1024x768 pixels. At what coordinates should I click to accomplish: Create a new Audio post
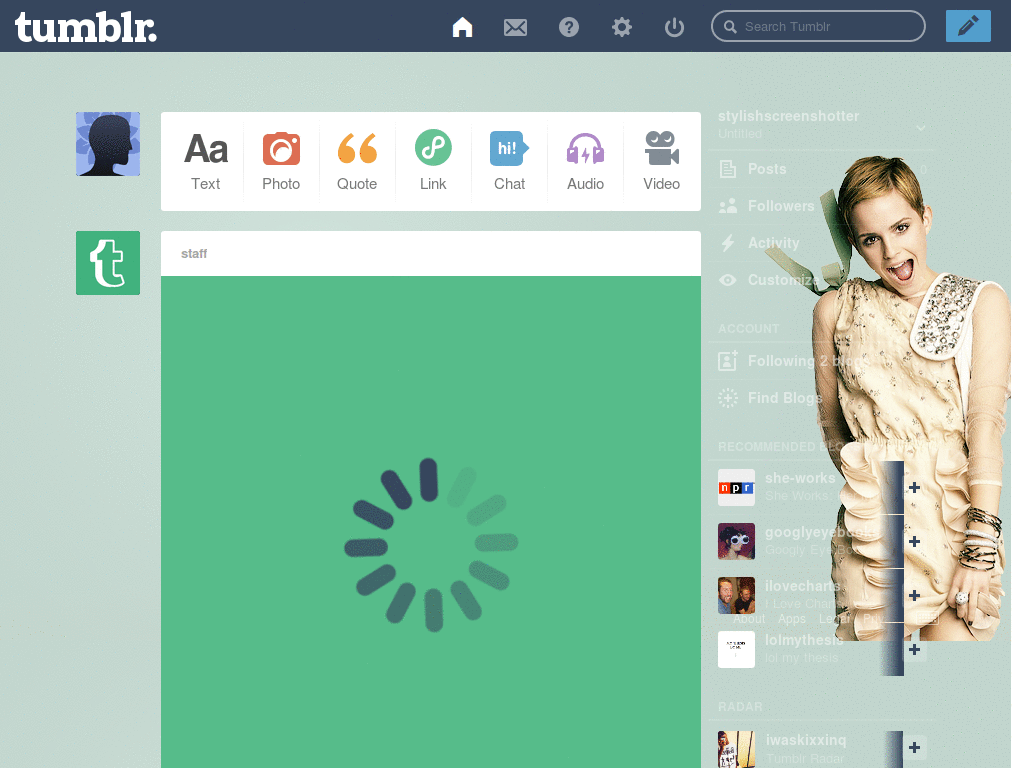pyautogui.click(x=585, y=161)
